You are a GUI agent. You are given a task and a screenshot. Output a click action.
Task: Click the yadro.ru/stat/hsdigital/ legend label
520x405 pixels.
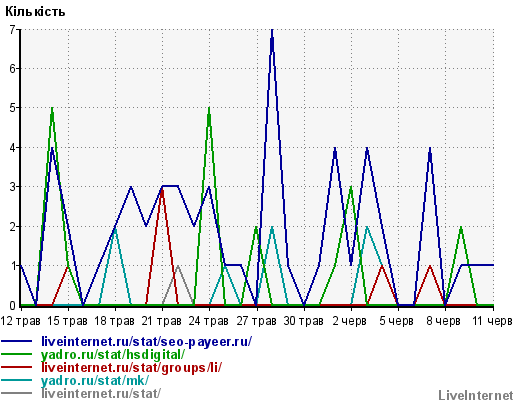113,355
